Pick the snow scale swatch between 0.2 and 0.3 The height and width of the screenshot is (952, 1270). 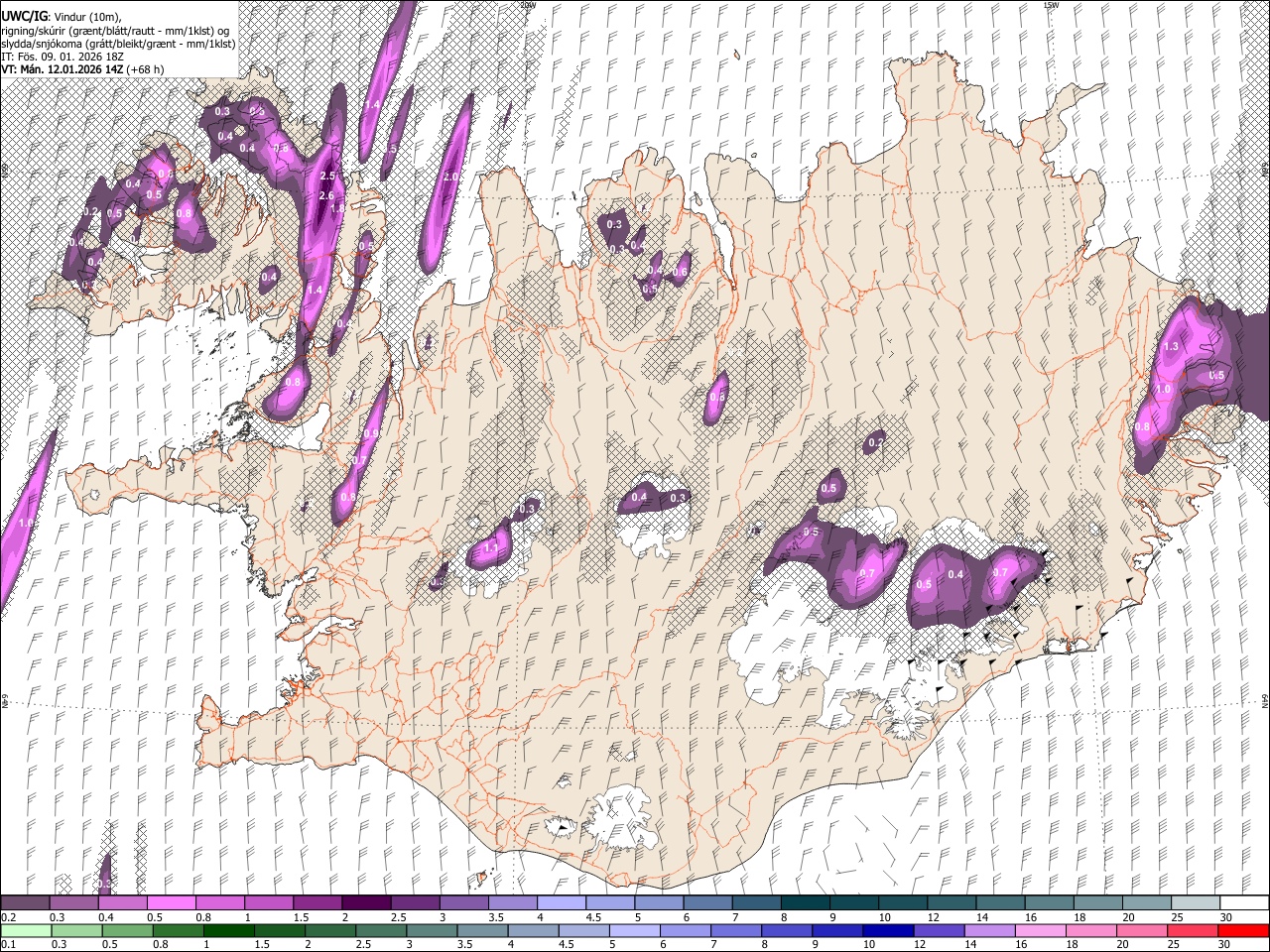[x=25, y=903]
